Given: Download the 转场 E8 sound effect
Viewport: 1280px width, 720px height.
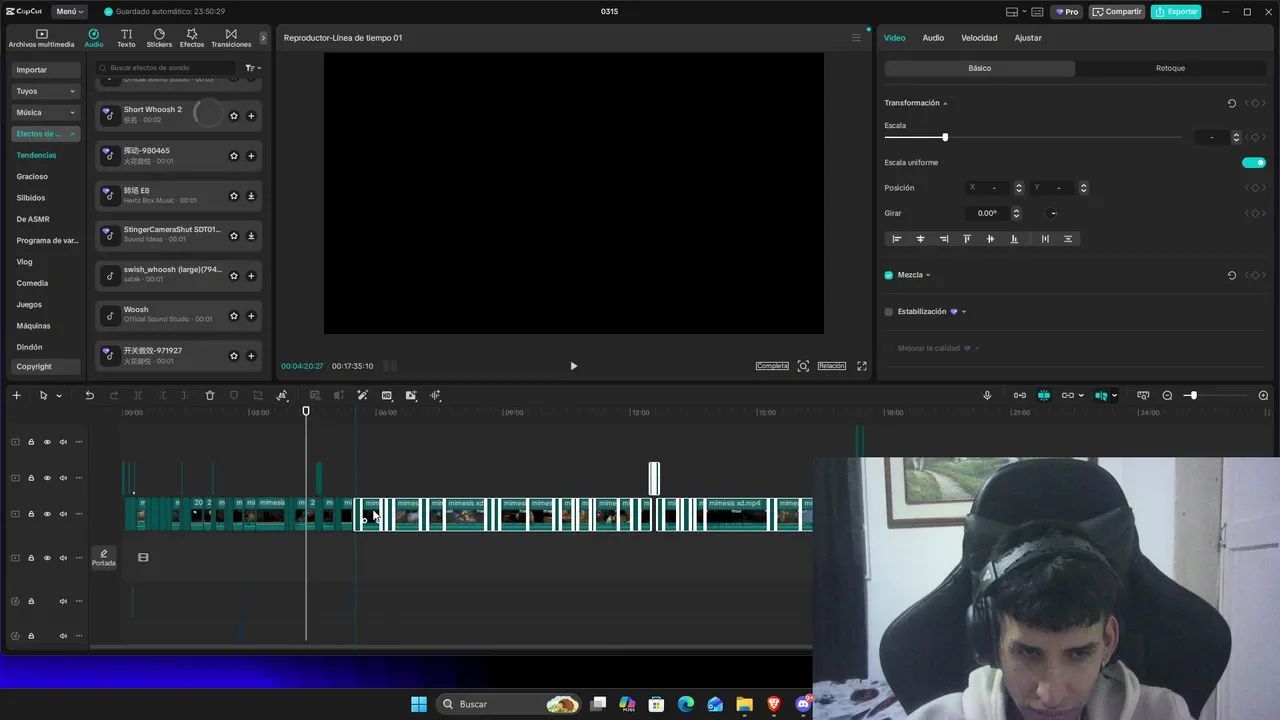Looking at the screenshot, I should point(251,196).
